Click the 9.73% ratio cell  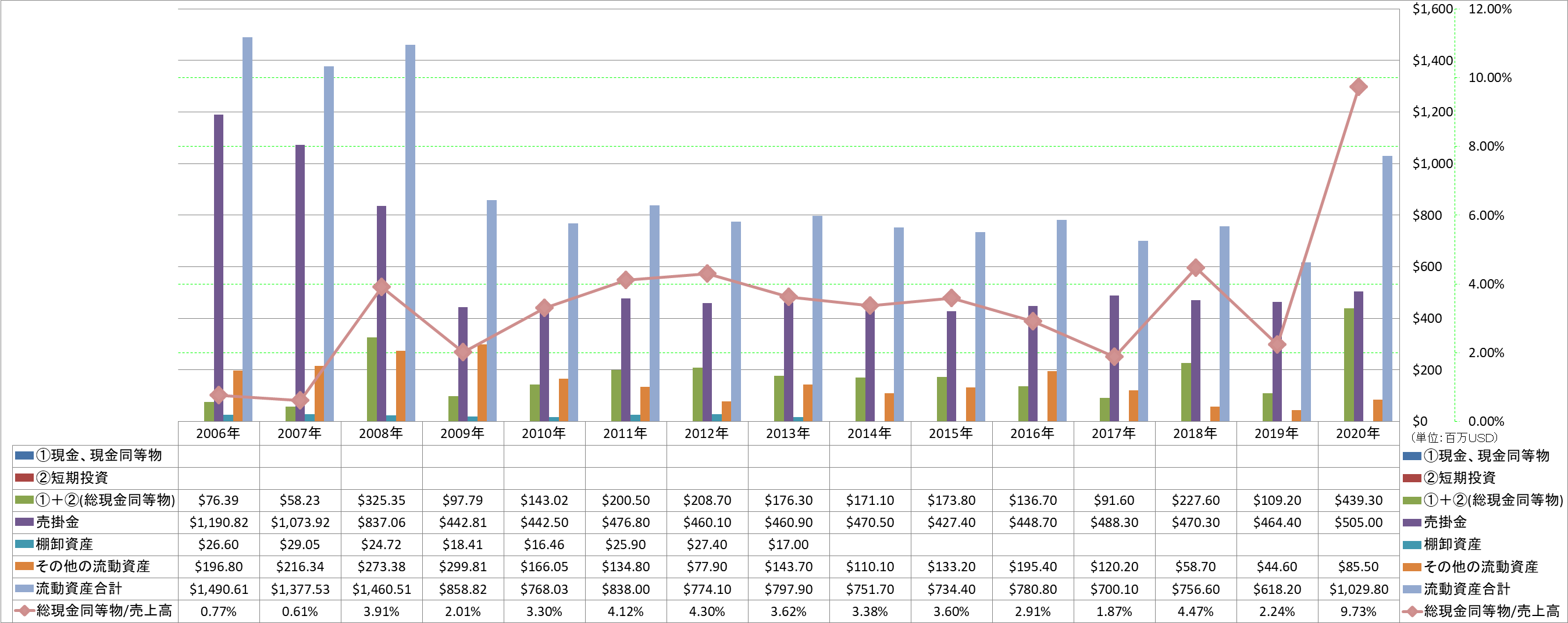(x=1358, y=611)
